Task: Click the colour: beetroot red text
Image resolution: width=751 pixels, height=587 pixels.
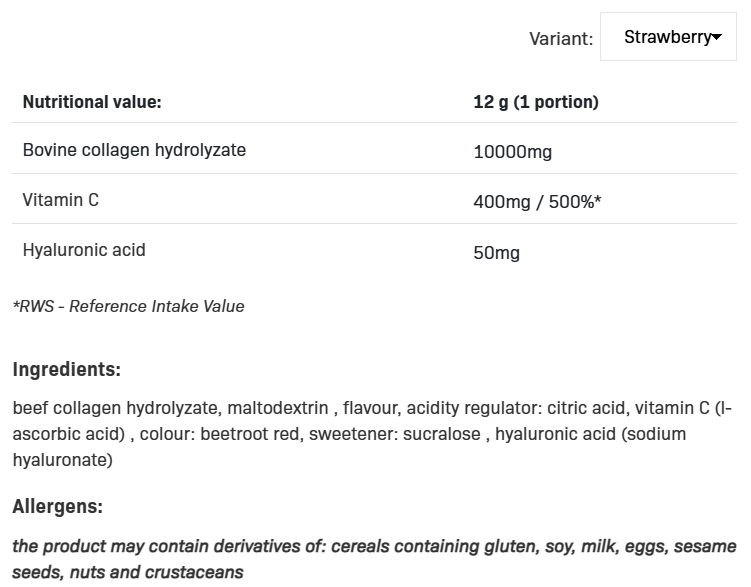Action: pos(220,434)
